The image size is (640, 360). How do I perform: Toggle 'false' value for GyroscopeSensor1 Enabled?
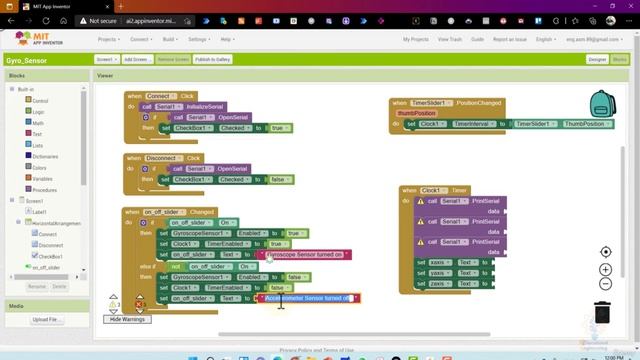click(x=297, y=277)
